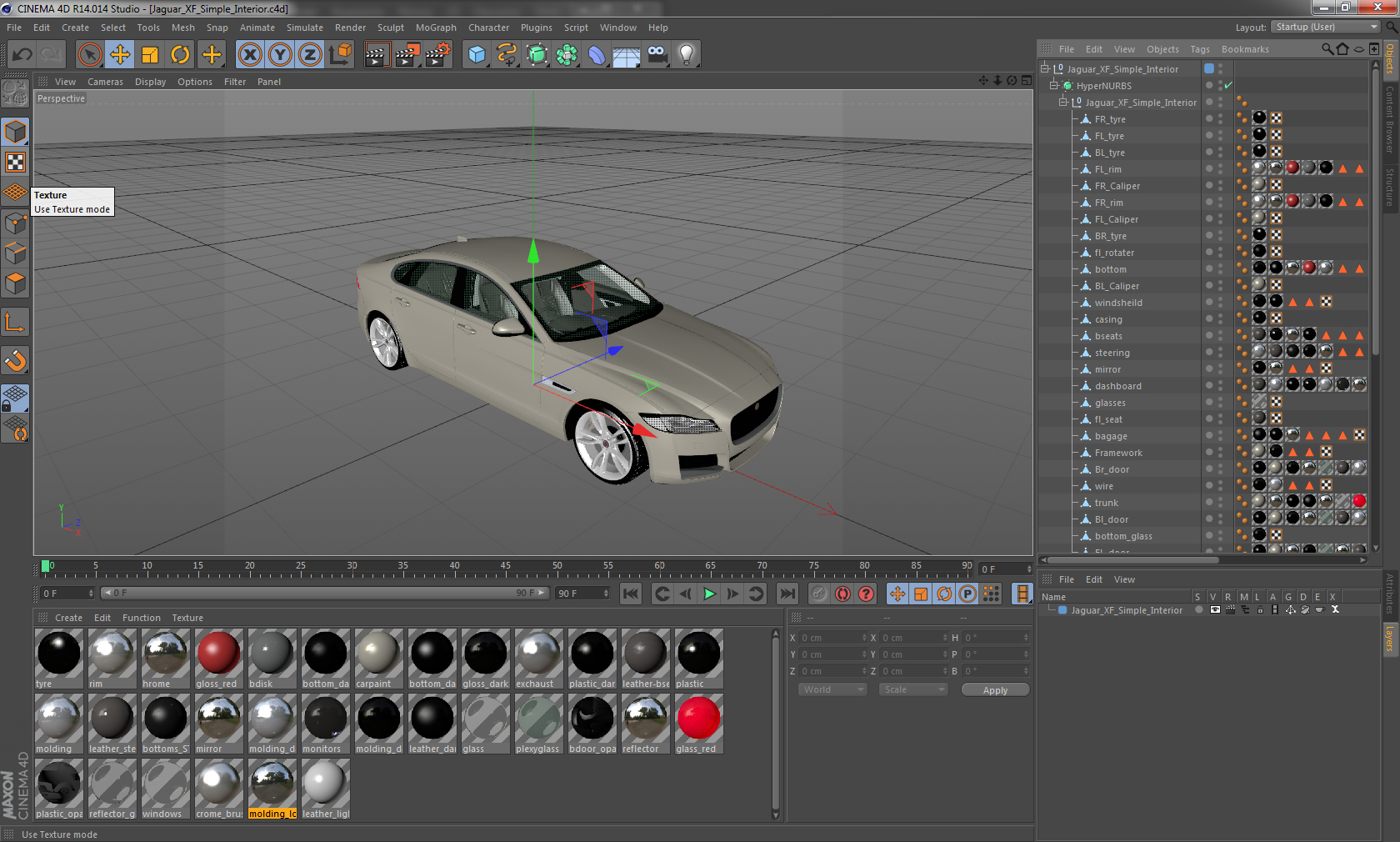Open Object Manager Tags menu
The height and width of the screenshot is (842, 1400).
1200,49
